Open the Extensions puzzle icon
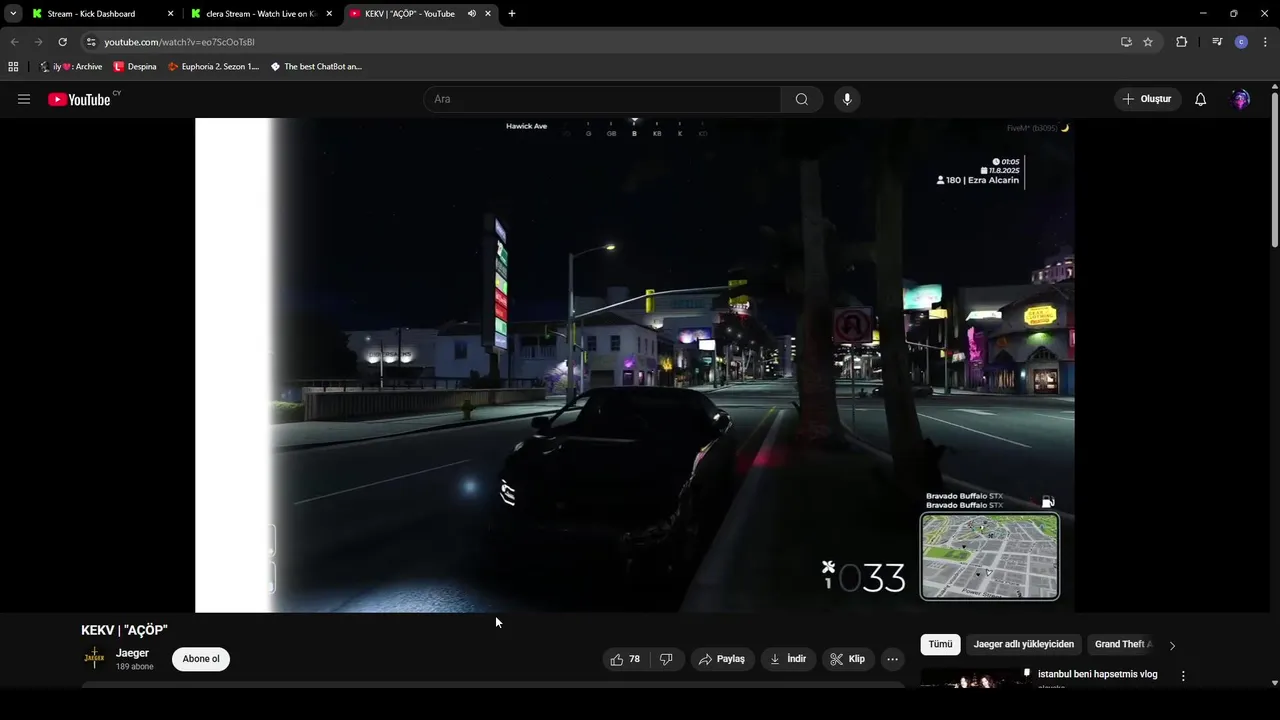Image resolution: width=1280 pixels, height=720 pixels. tap(1181, 42)
